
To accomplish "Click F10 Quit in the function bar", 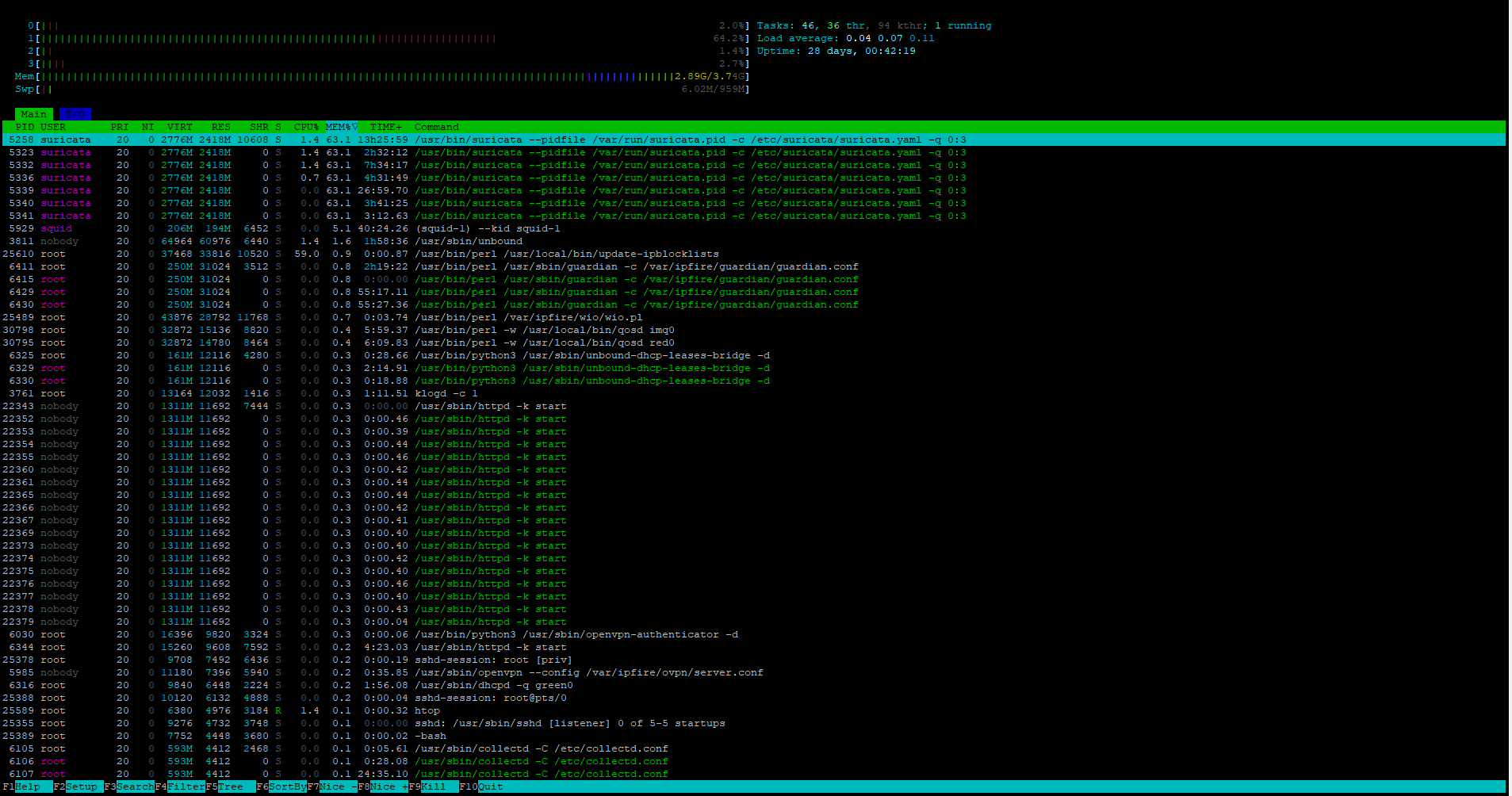I will (481, 786).
